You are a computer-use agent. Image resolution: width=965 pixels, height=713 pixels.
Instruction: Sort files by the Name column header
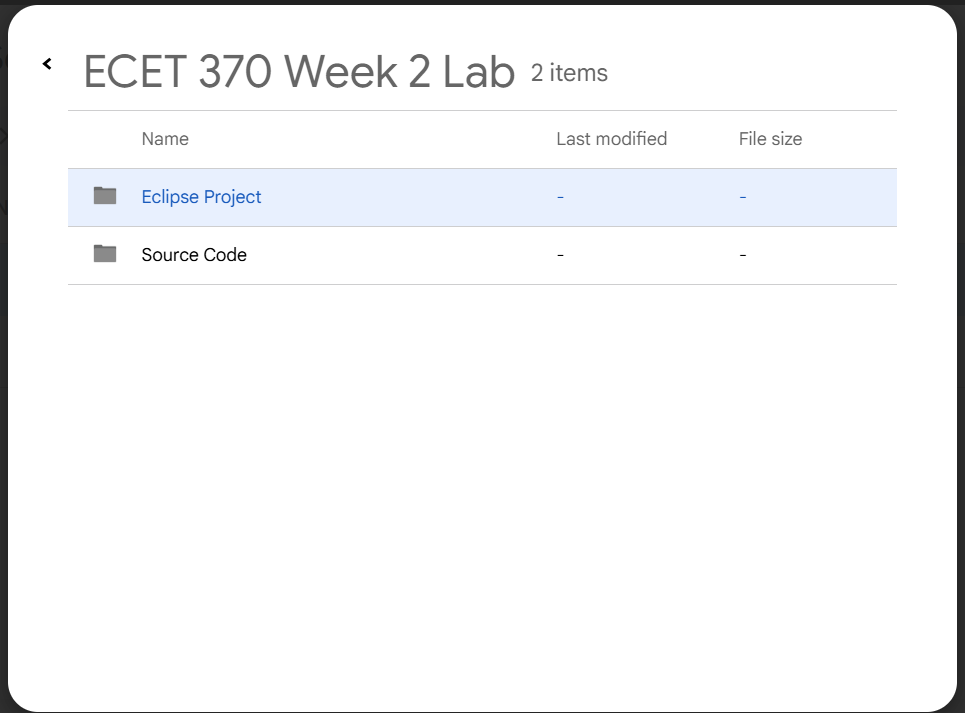(164, 139)
